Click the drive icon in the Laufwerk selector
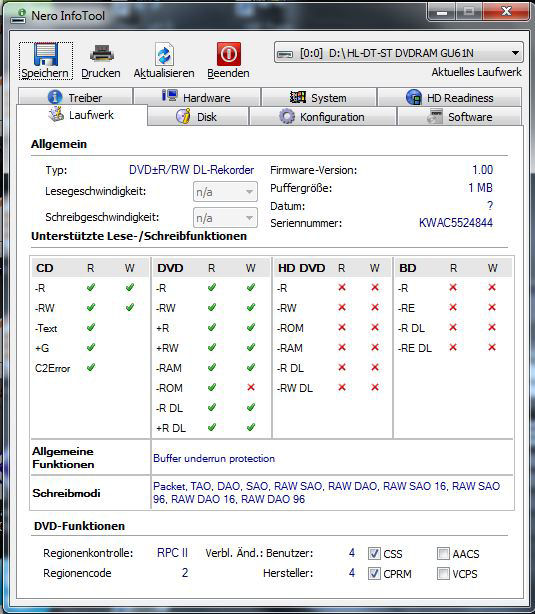The width and height of the screenshot is (535, 614). [285, 54]
